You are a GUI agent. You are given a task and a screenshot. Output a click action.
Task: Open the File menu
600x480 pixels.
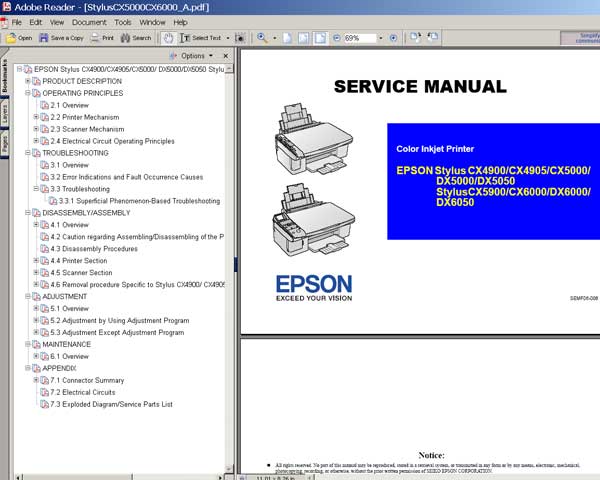pos(16,22)
